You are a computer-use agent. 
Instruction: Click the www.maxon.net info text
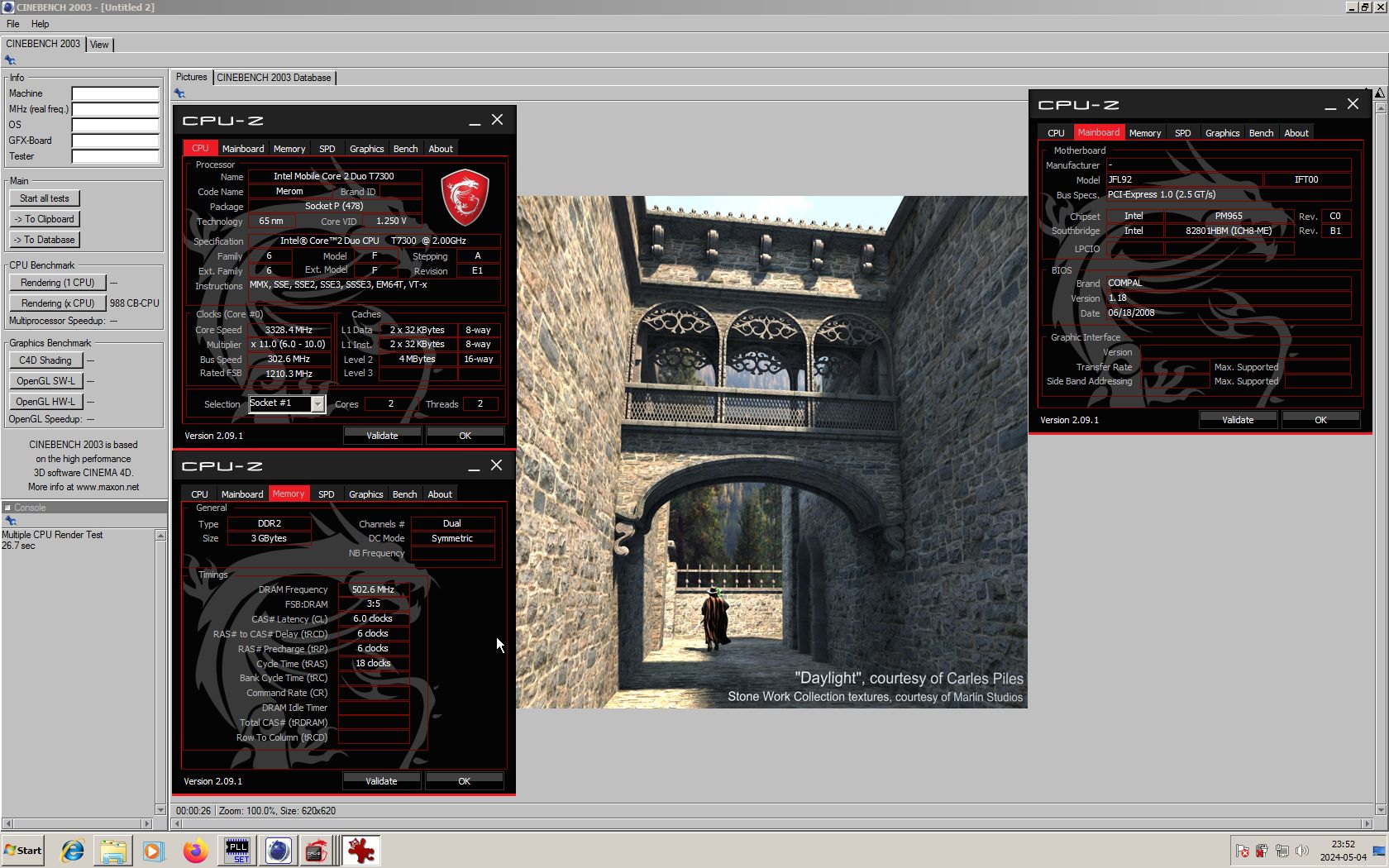pyautogui.click(x=107, y=487)
